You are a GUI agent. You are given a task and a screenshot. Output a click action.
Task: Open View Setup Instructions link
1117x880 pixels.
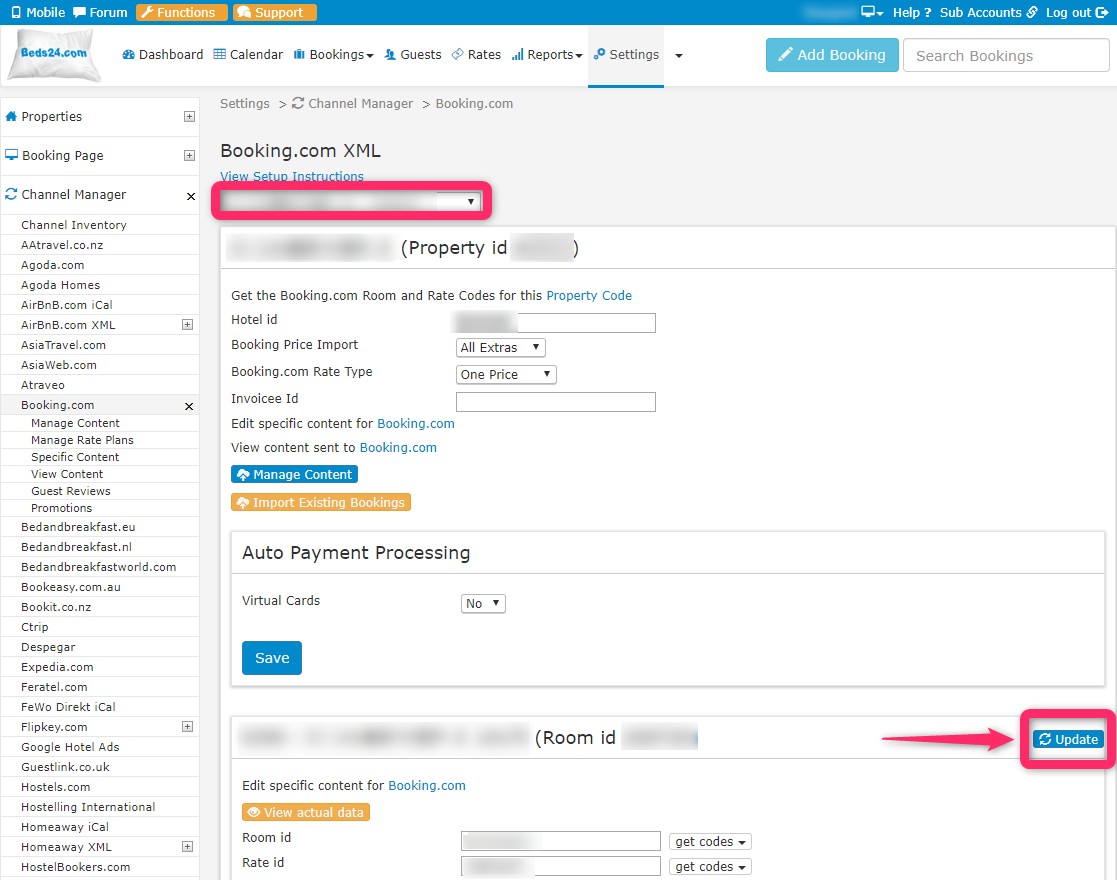pyautogui.click(x=292, y=176)
